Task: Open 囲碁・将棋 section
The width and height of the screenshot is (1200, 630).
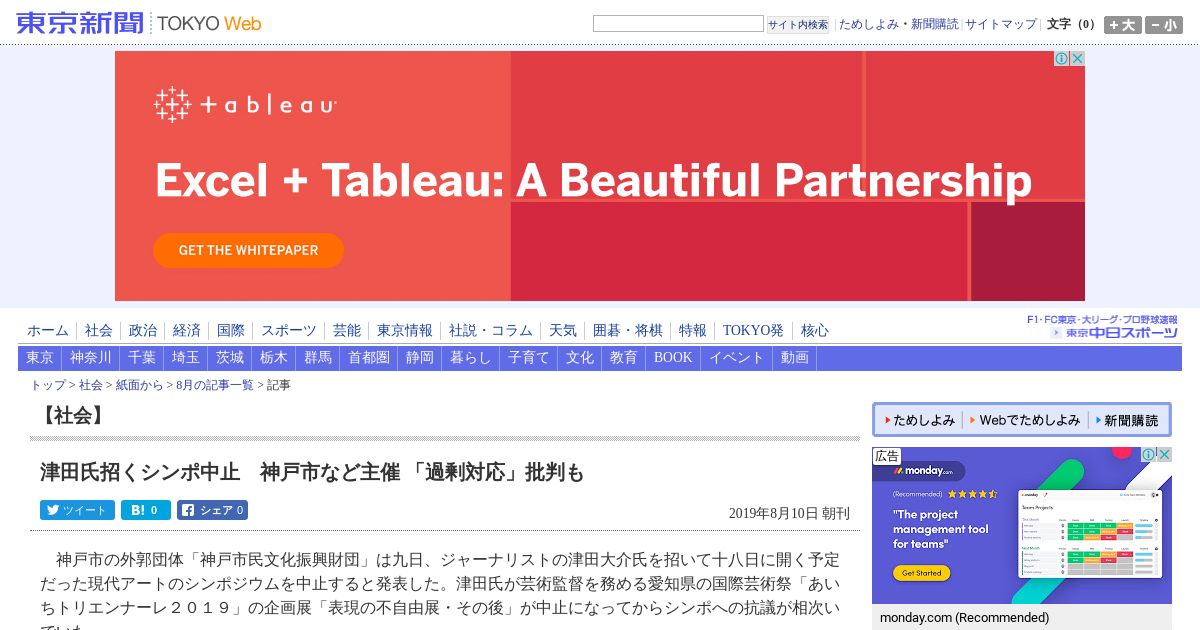Action: point(628,330)
